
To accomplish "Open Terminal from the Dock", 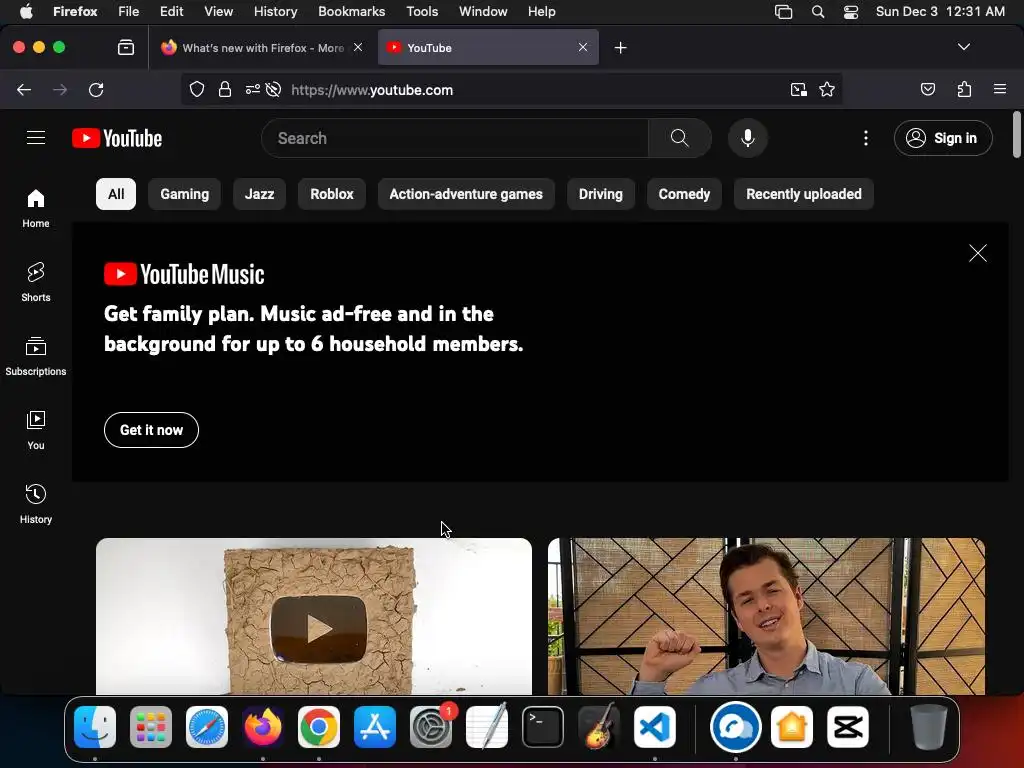I will click(543, 727).
